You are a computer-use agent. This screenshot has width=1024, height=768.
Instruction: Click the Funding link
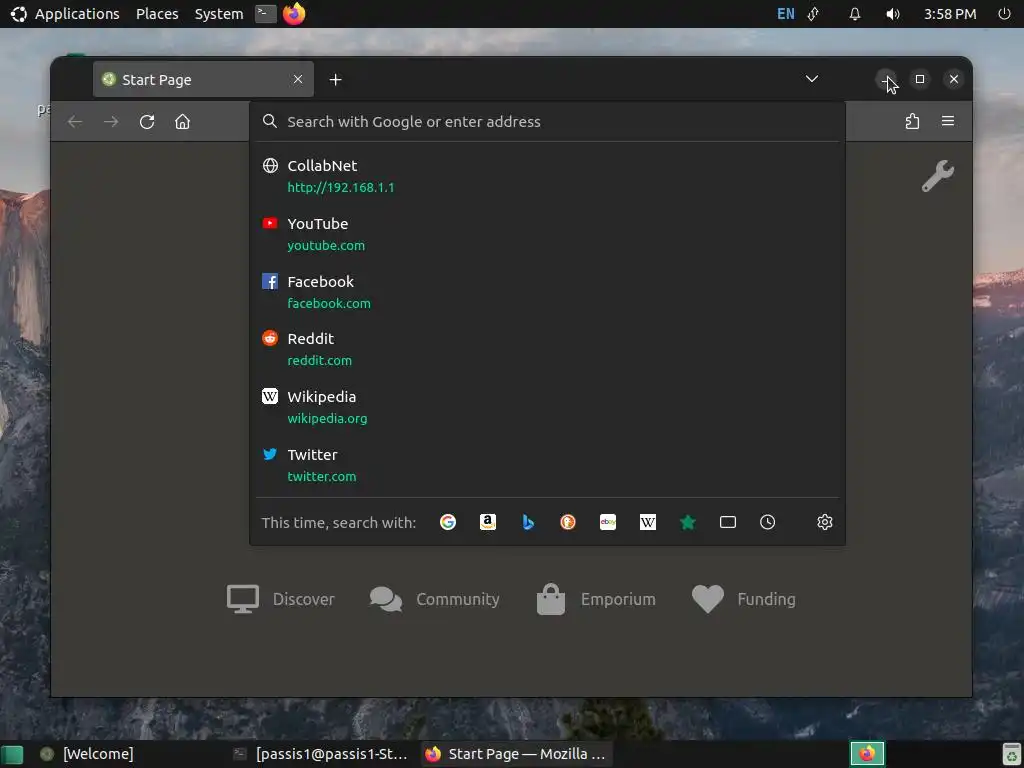click(744, 599)
